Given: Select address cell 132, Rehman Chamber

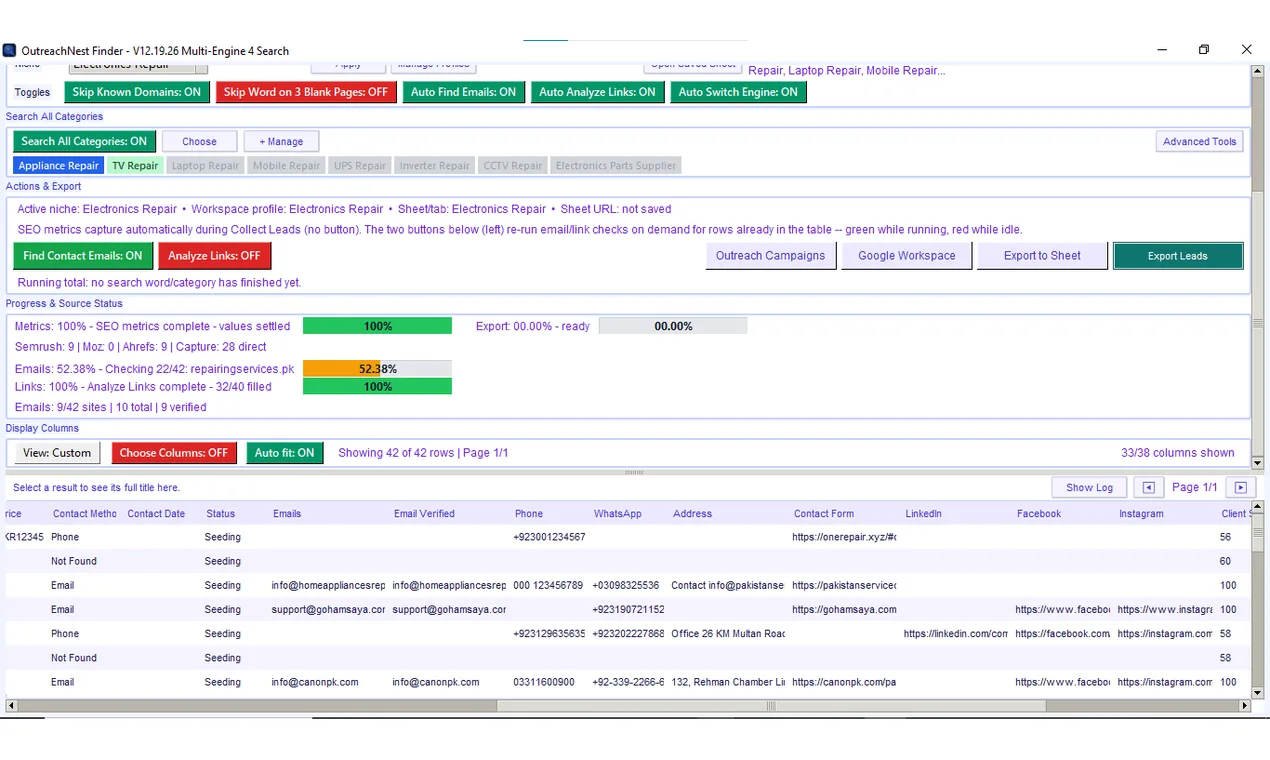Looking at the screenshot, I should tap(728, 682).
